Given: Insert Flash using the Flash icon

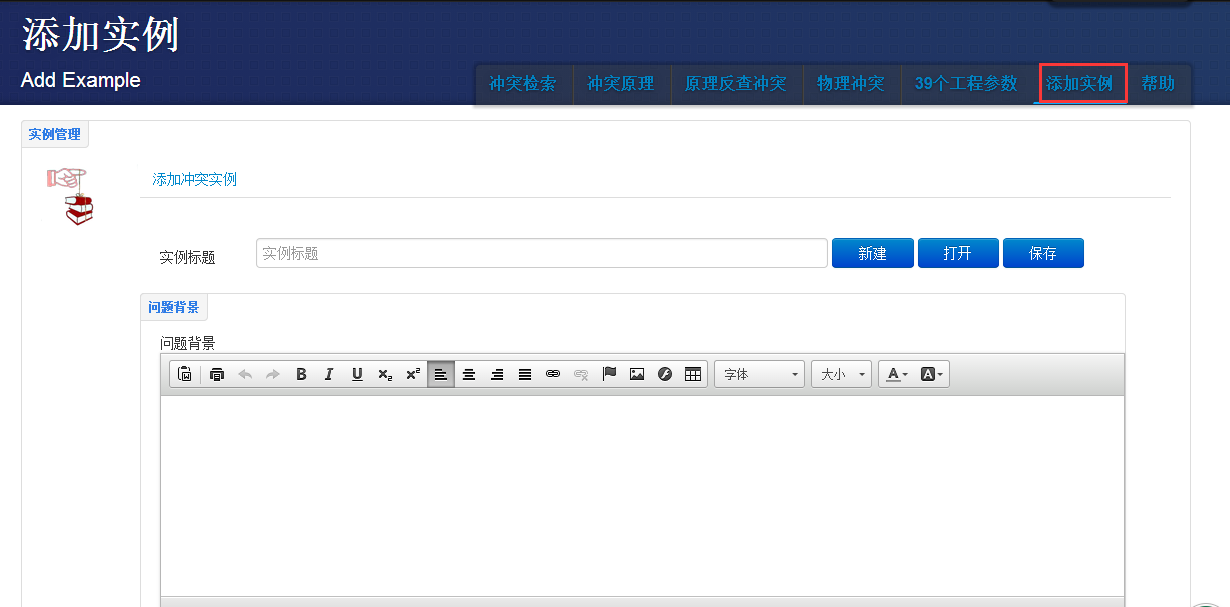Looking at the screenshot, I should point(665,374).
